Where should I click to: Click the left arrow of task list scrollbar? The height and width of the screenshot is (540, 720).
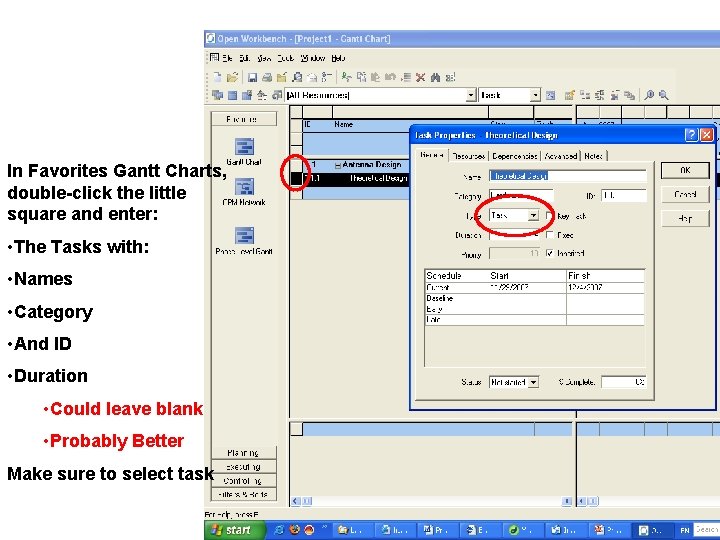click(x=295, y=501)
